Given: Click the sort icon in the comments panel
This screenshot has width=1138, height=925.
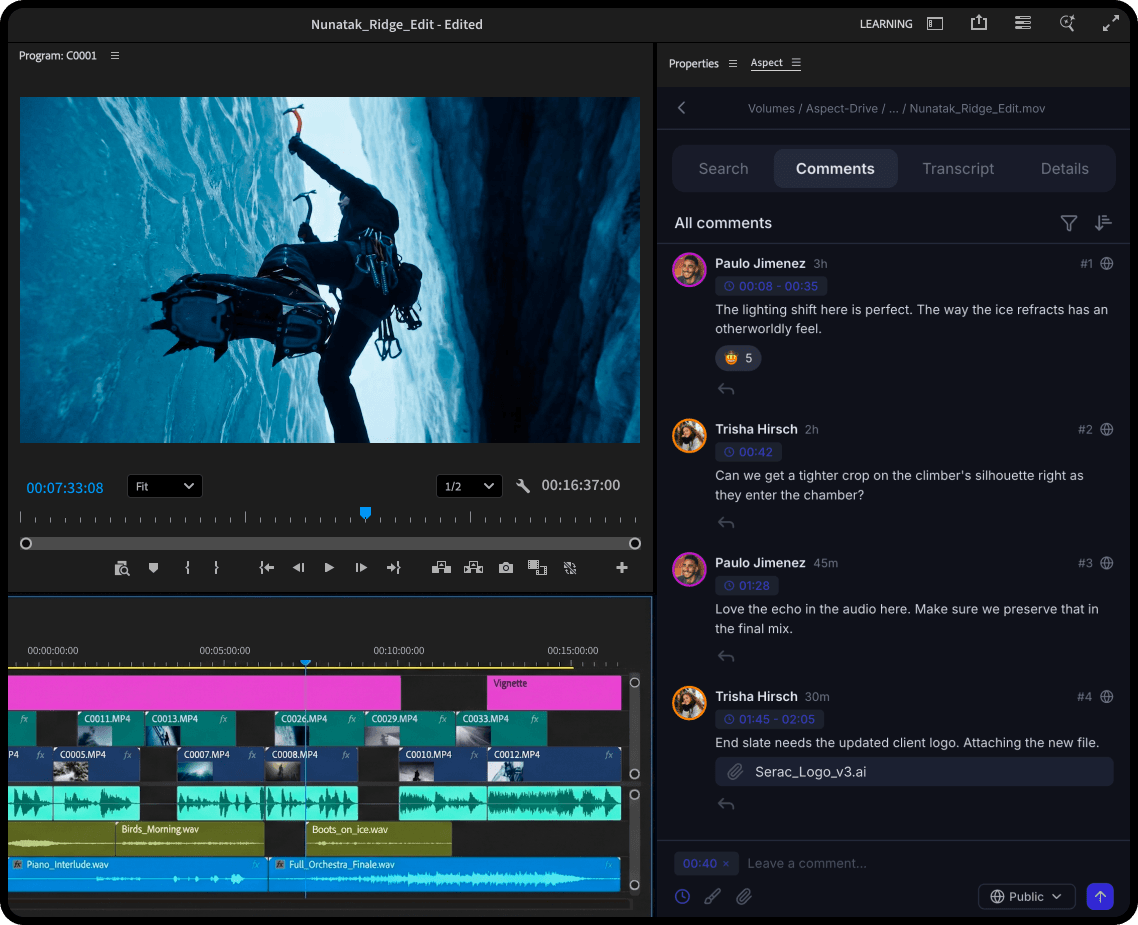Looking at the screenshot, I should [1103, 223].
